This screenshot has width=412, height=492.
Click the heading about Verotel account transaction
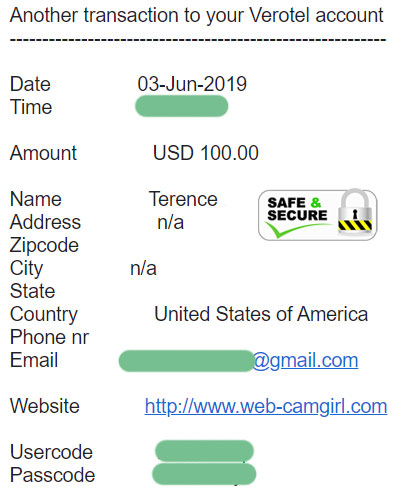click(197, 16)
